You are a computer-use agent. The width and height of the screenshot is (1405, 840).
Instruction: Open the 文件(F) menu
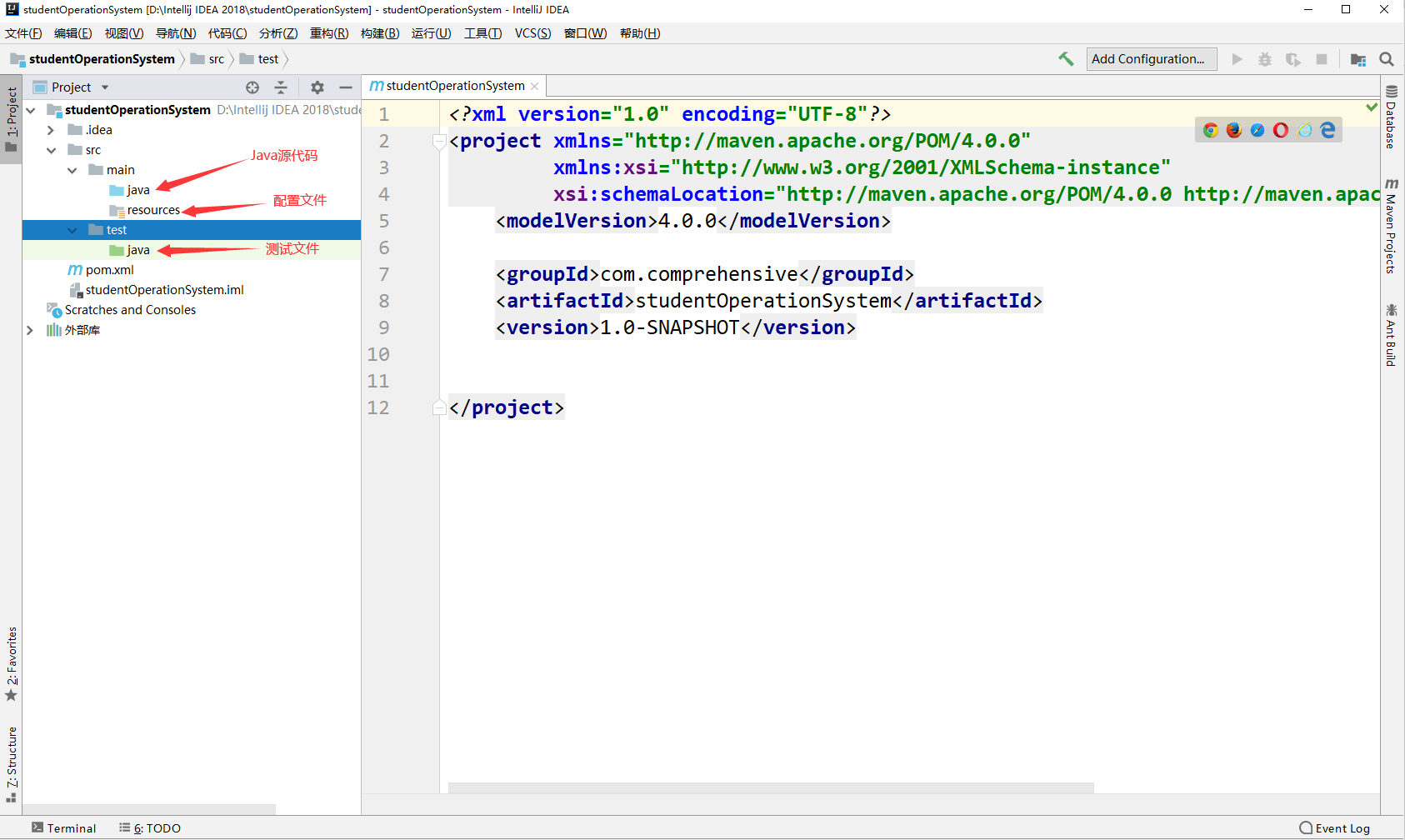click(x=23, y=33)
